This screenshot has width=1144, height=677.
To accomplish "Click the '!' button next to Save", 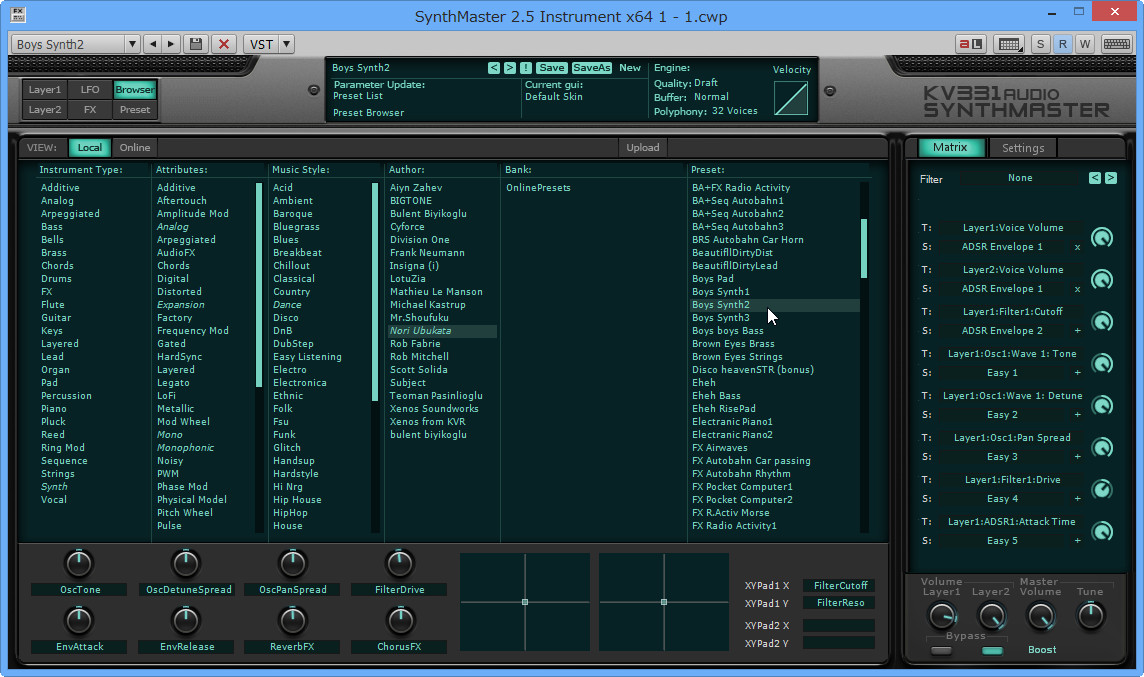I will coord(526,68).
